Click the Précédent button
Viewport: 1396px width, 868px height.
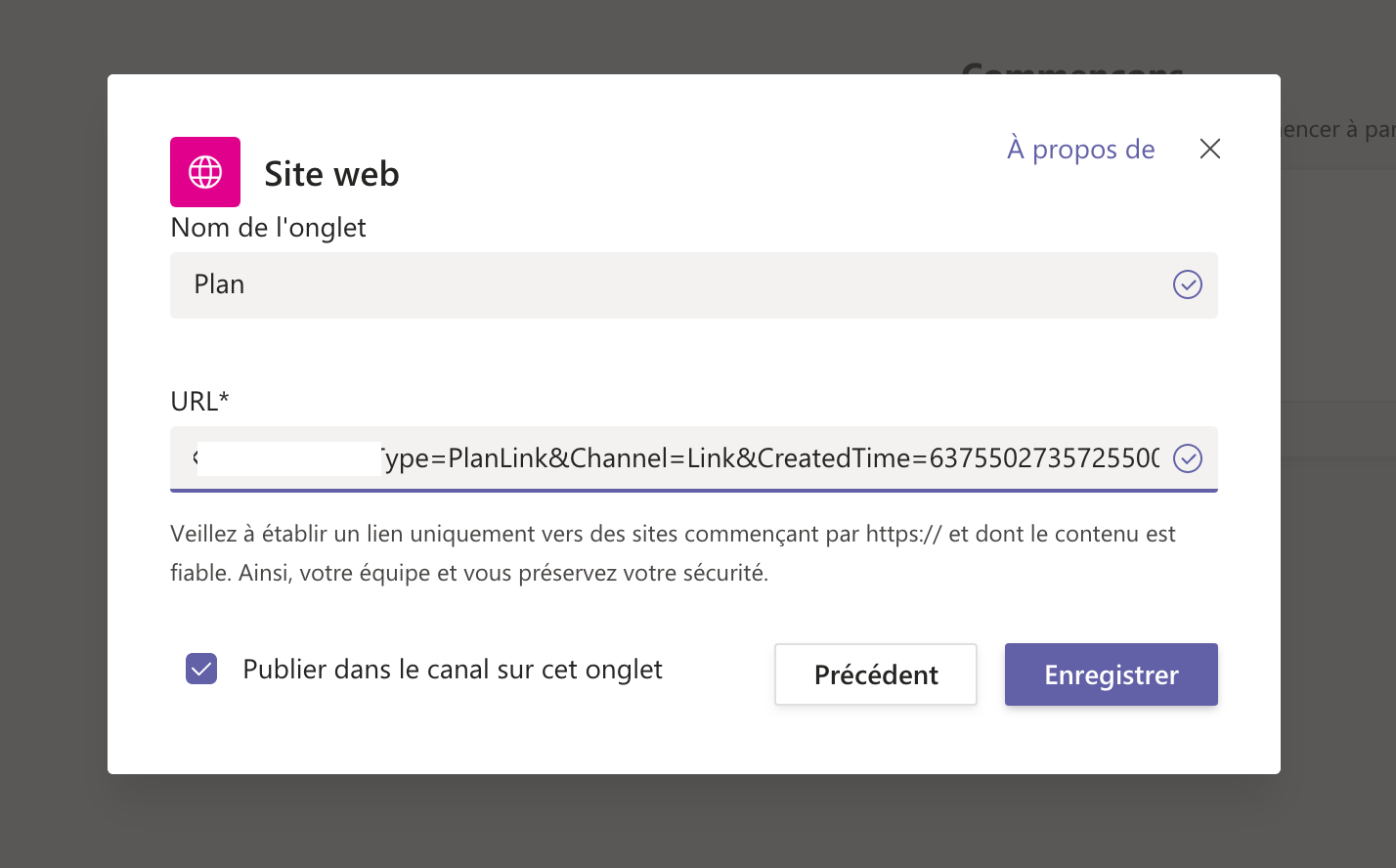(875, 674)
